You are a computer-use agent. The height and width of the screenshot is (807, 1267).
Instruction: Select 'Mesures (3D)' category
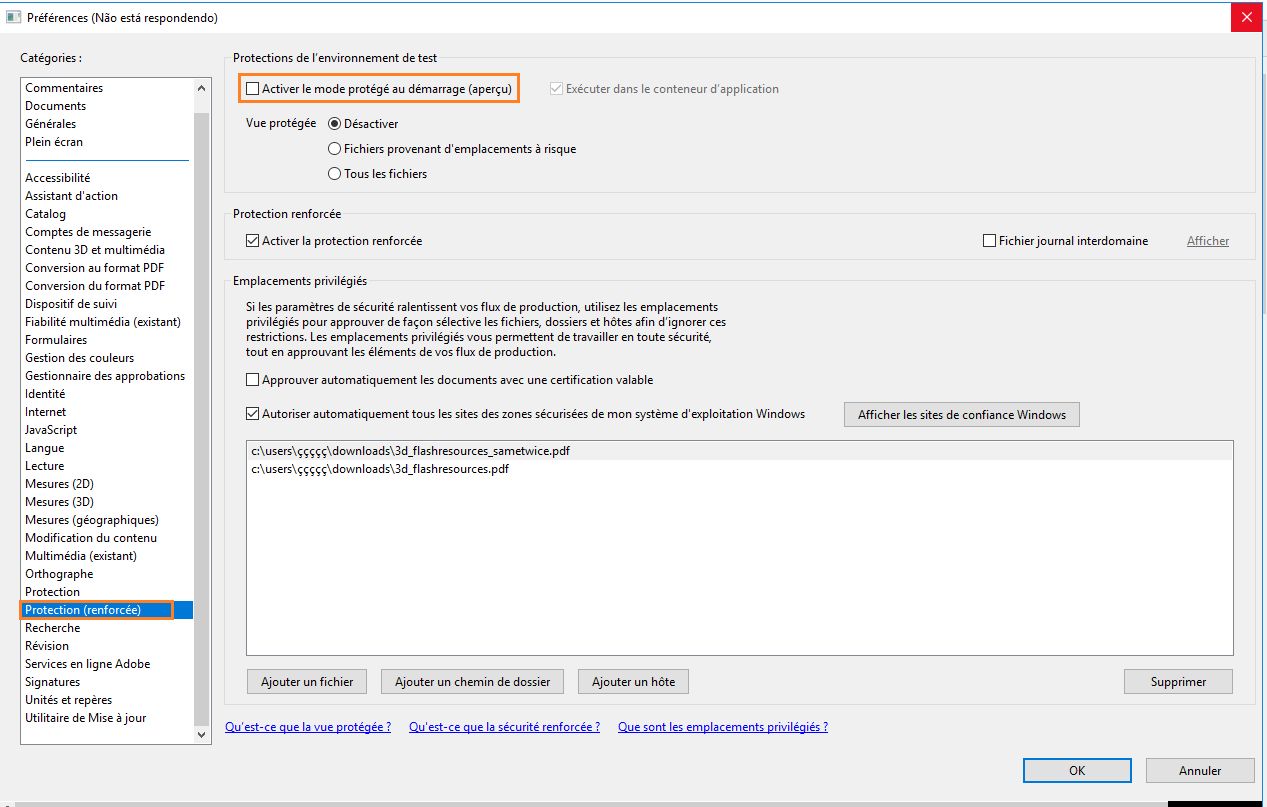[60, 502]
